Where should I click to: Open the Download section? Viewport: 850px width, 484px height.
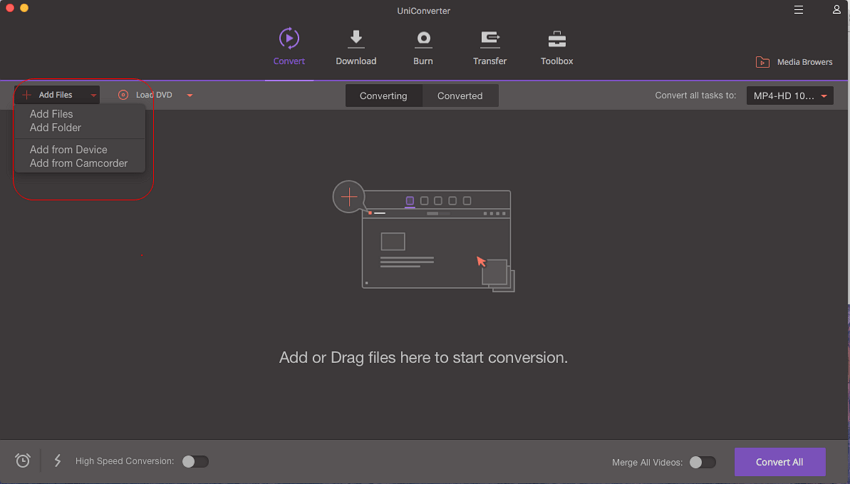[356, 47]
